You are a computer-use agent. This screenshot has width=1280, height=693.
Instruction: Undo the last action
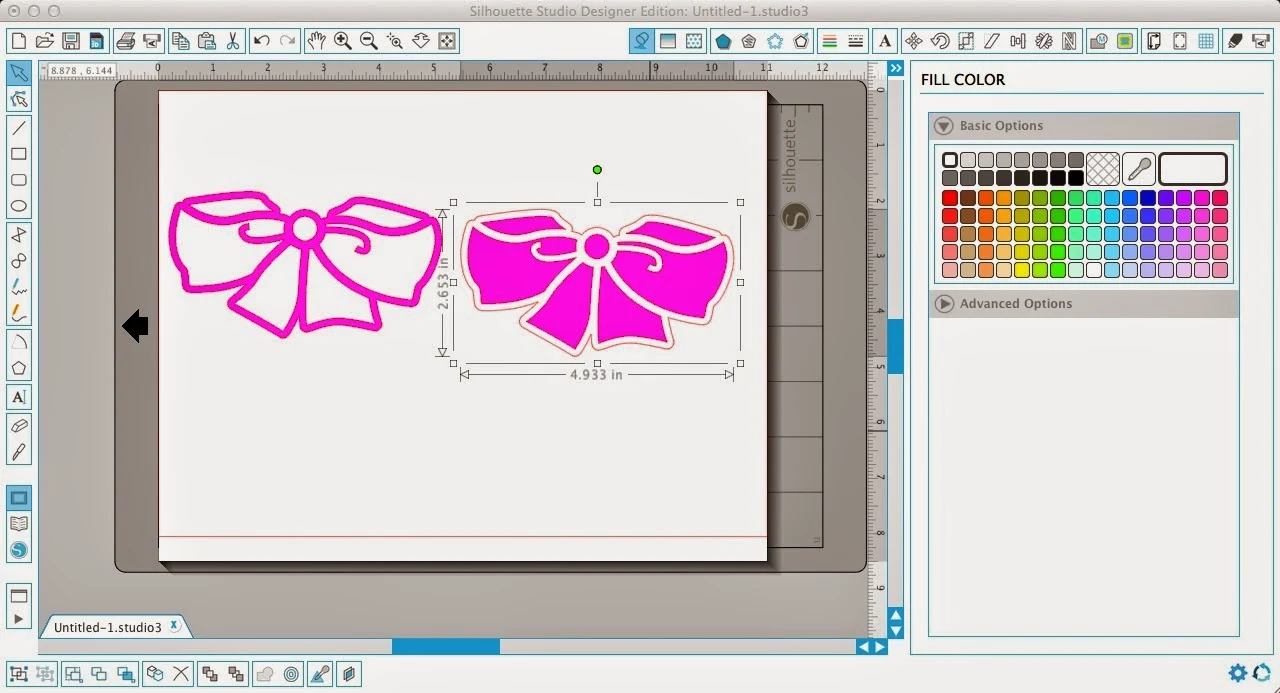pos(260,41)
